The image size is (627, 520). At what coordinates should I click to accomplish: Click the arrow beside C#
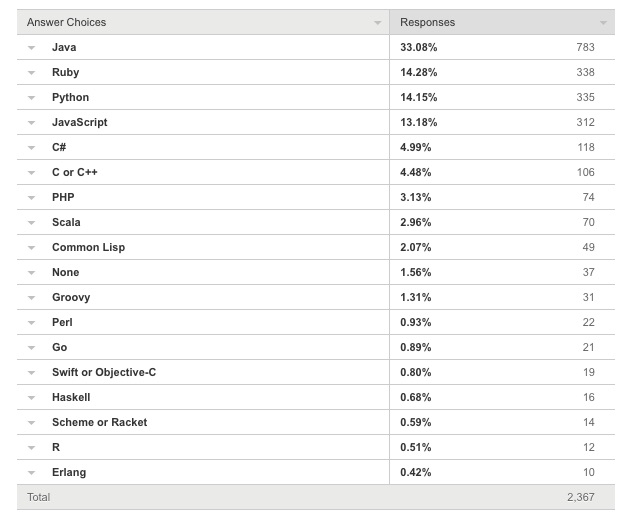pyautogui.click(x=31, y=148)
